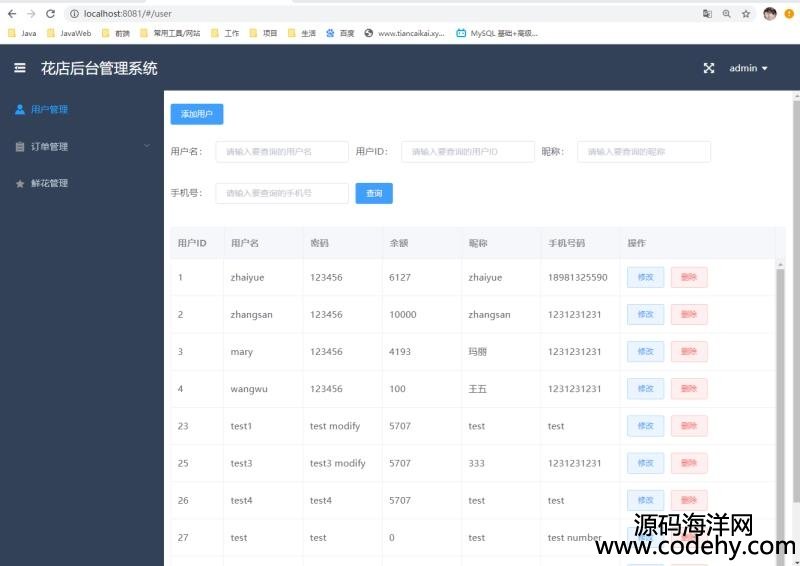The width and height of the screenshot is (800, 566).
Task: Click 删除 button for user zhaiyue
Action: coord(689,277)
